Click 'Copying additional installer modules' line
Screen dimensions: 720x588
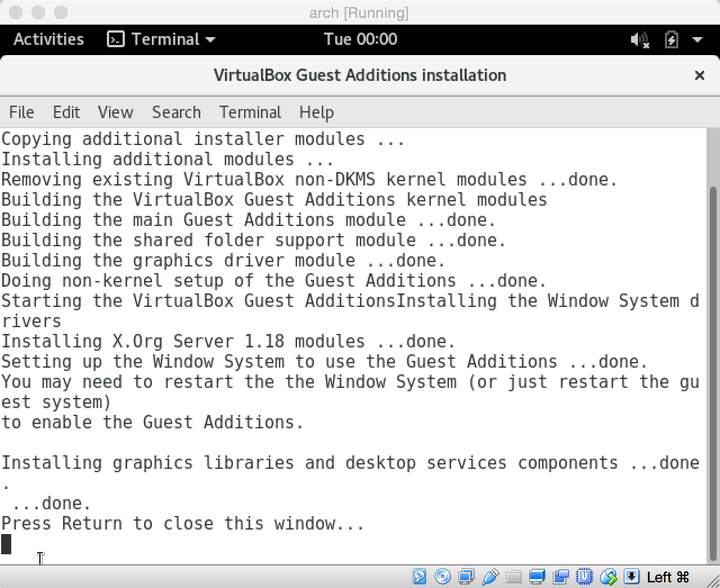point(203,139)
